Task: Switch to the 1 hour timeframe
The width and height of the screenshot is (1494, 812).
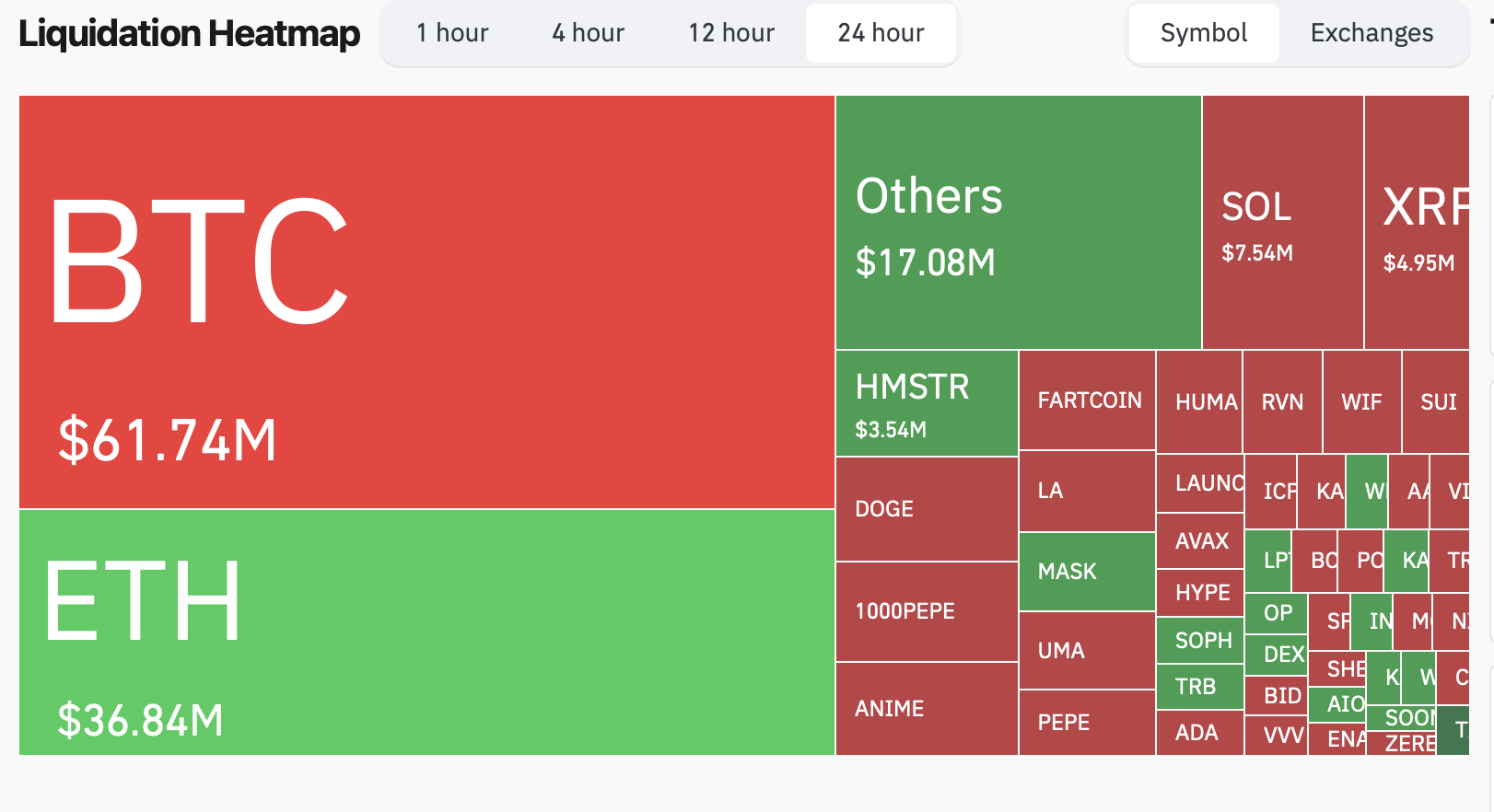Action: (451, 33)
